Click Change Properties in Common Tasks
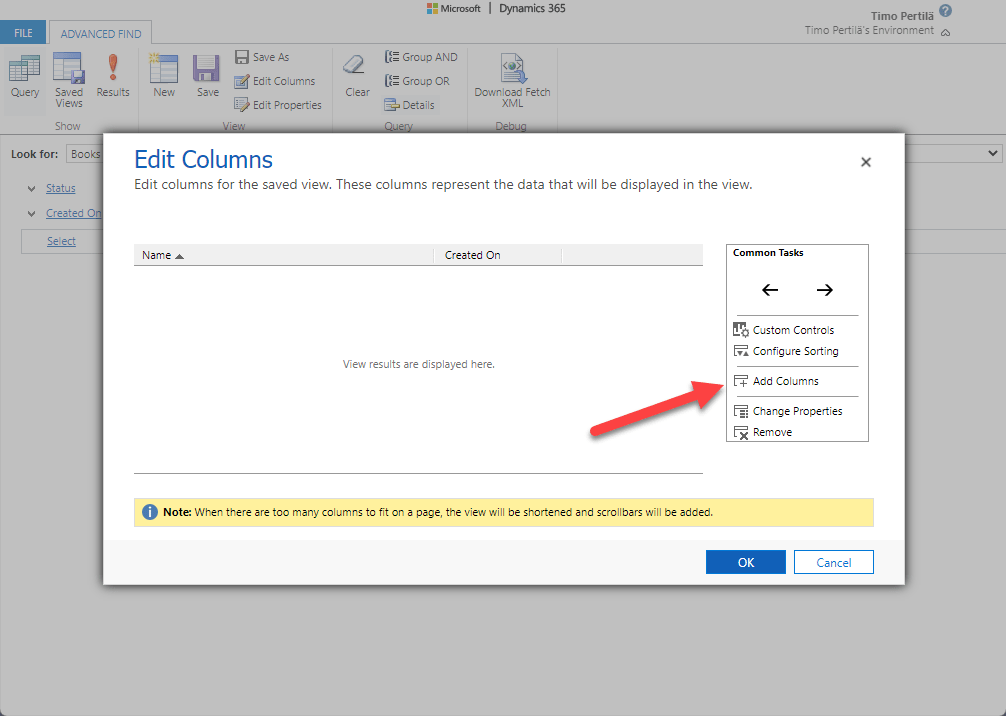 796,411
